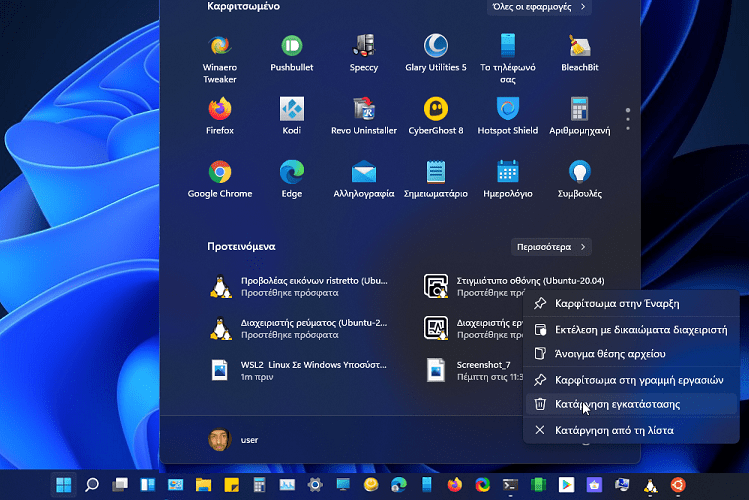The image size is (749, 500).
Task: Open Settings gear on taskbar
Action: [x=315, y=485]
